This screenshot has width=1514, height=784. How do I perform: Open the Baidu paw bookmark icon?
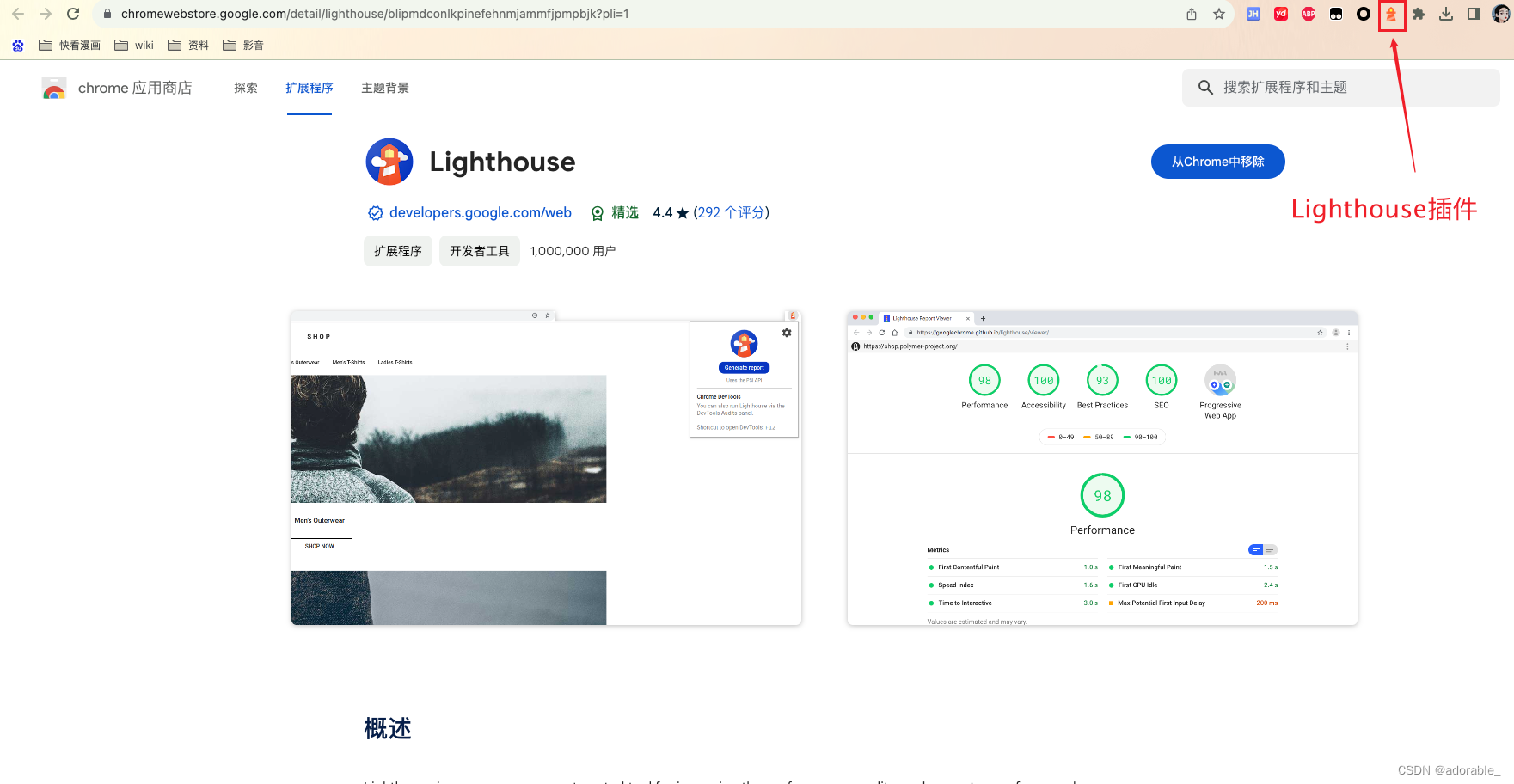pos(18,45)
